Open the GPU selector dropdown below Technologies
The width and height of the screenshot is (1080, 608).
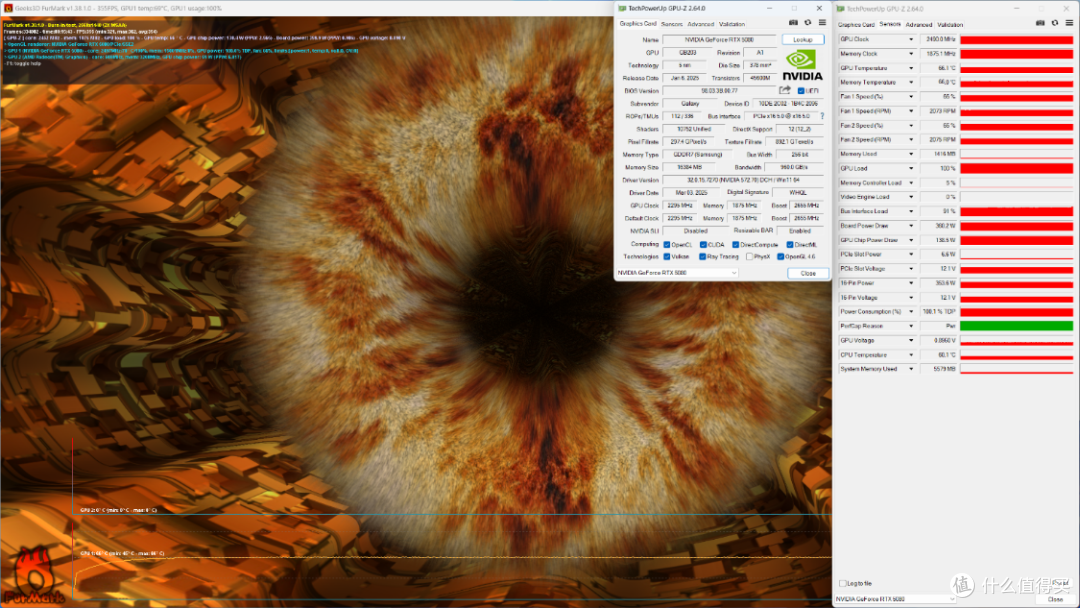tap(676, 273)
